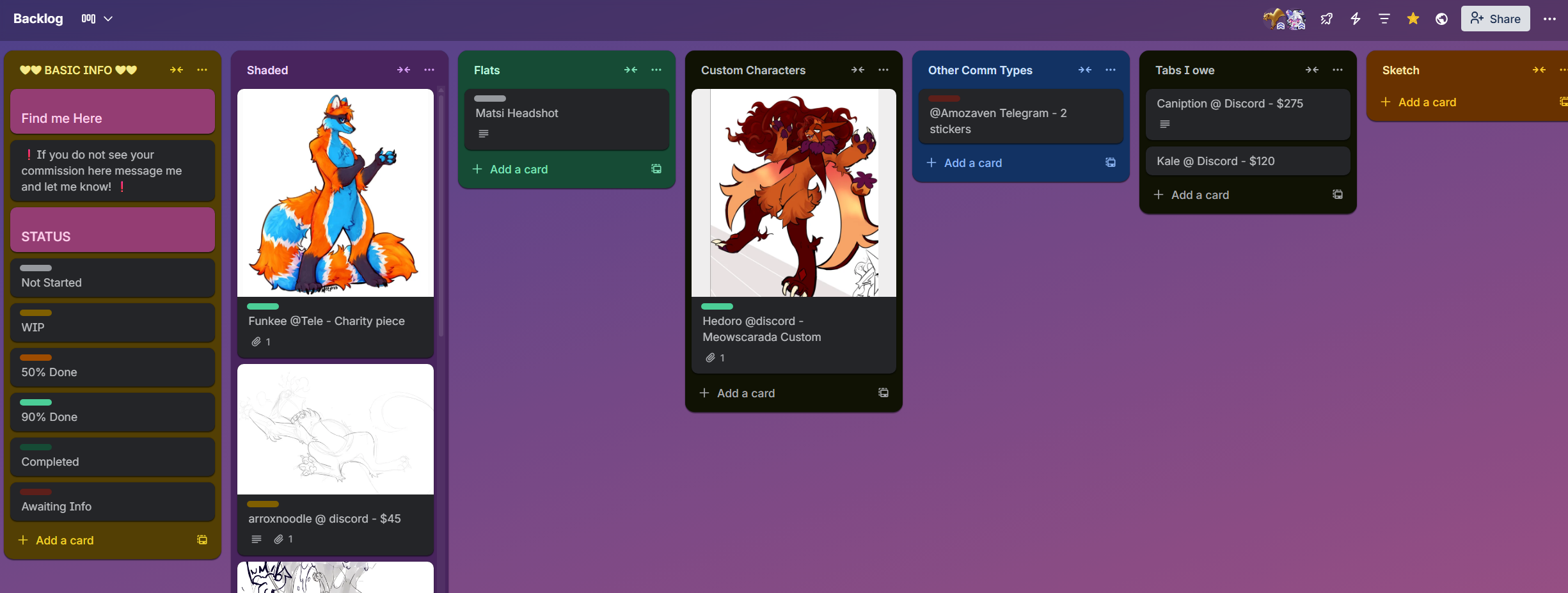Open the fox artwork thumbnail on Funkee card
Image resolution: width=1568 pixels, height=593 pixels.
[x=335, y=193]
